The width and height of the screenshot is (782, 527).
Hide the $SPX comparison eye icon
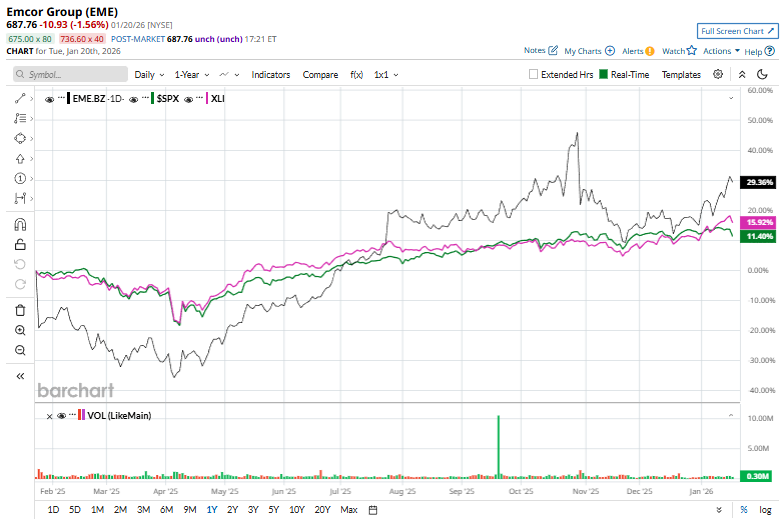(x=134, y=99)
